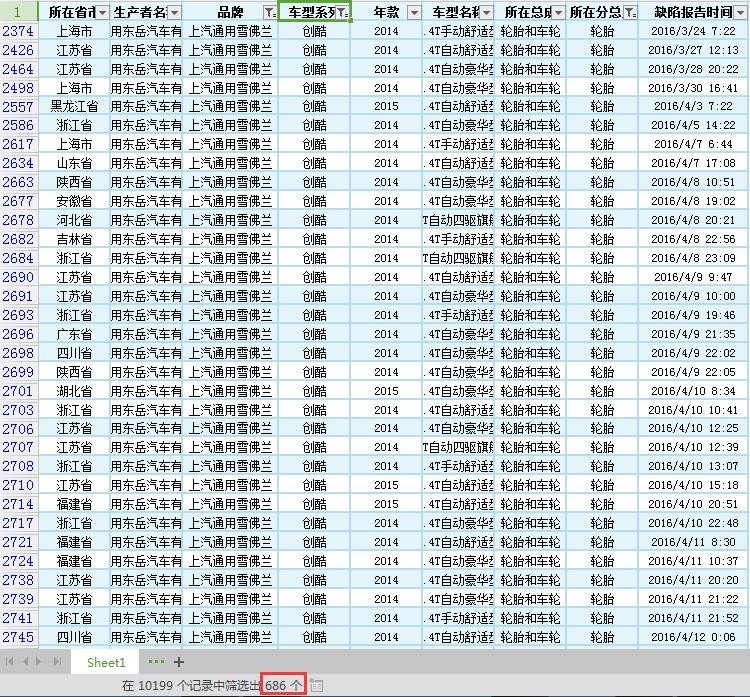The height and width of the screenshot is (697, 750).
Task: Jump to the last sheet with navigation arrow
Action: (x=57, y=662)
